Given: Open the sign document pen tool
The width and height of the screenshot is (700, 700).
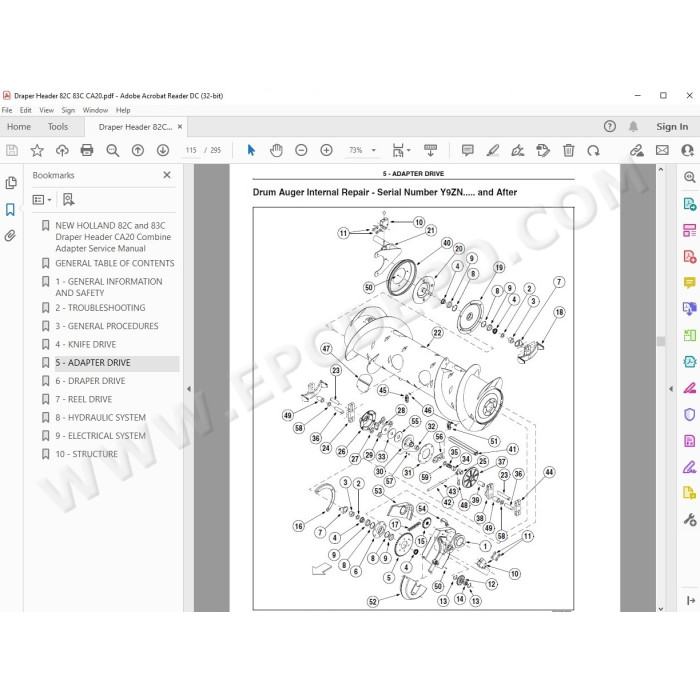Looking at the screenshot, I should tap(518, 150).
